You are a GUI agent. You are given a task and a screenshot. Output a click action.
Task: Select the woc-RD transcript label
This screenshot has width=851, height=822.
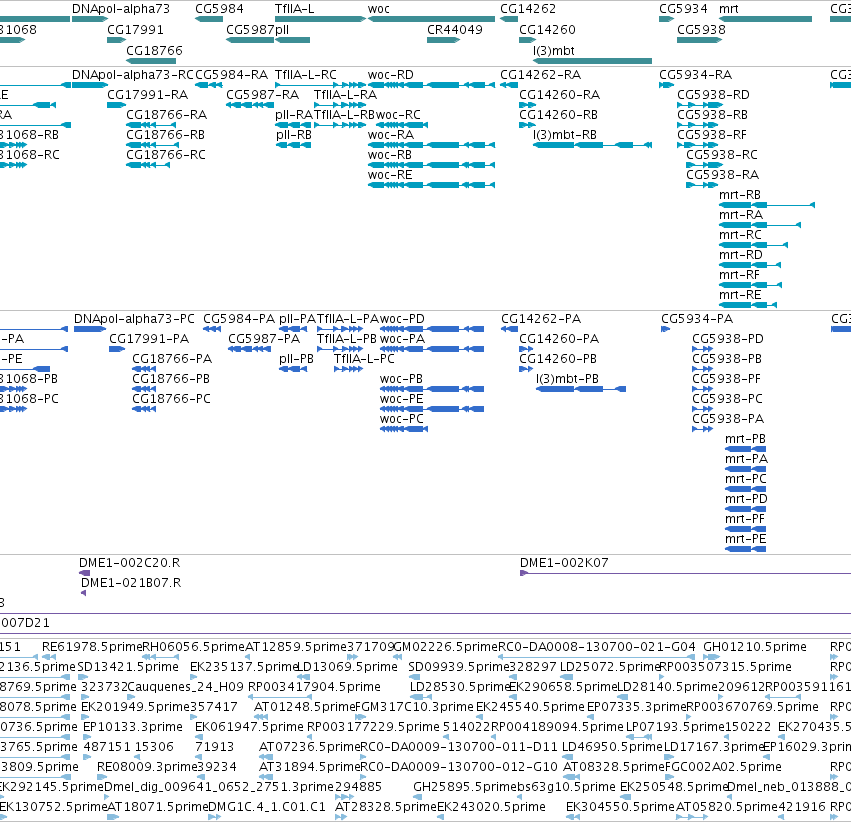[390, 74]
